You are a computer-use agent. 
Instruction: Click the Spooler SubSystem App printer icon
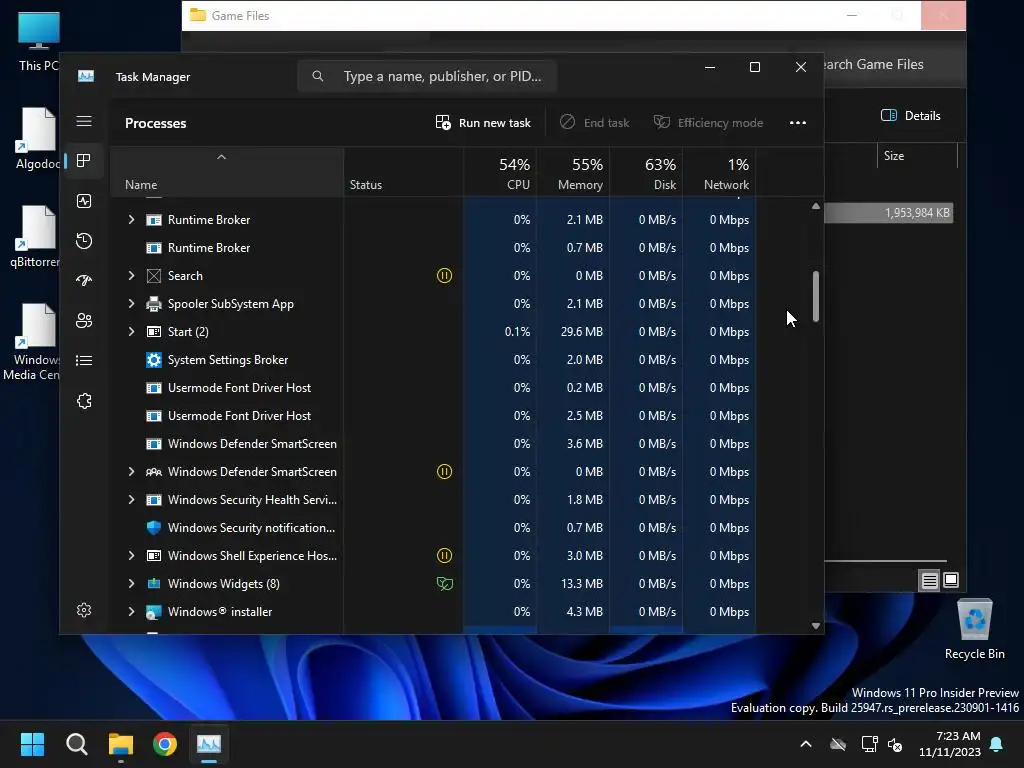(153, 304)
